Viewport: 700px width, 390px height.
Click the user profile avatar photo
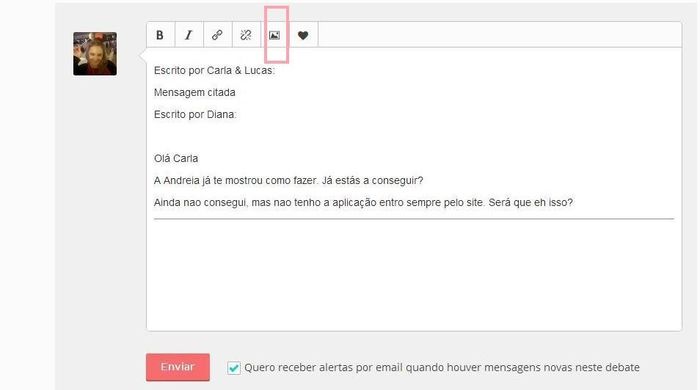[x=95, y=54]
